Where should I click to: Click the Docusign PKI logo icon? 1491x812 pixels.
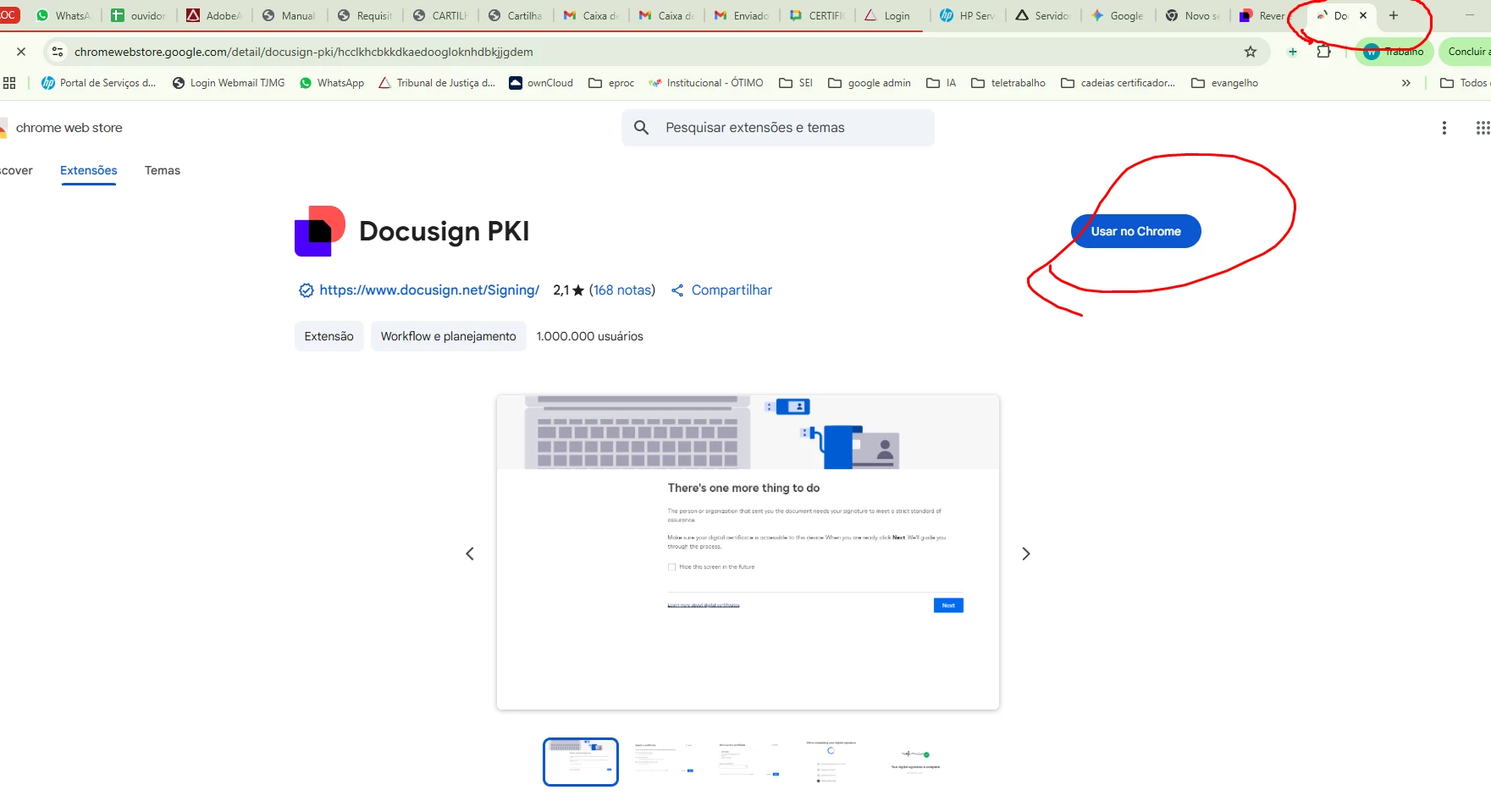(320, 230)
